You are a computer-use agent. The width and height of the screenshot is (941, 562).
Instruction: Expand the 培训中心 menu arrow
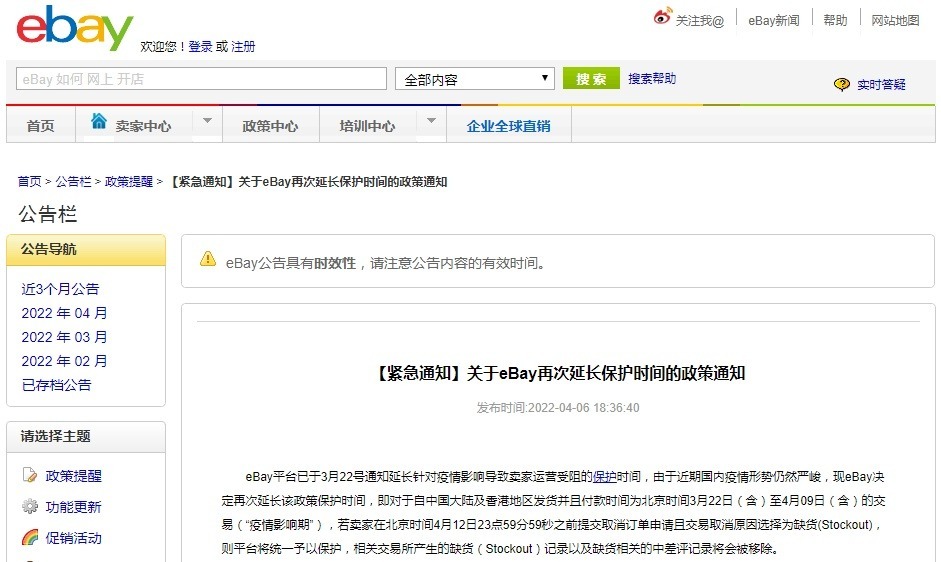(x=431, y=122)
